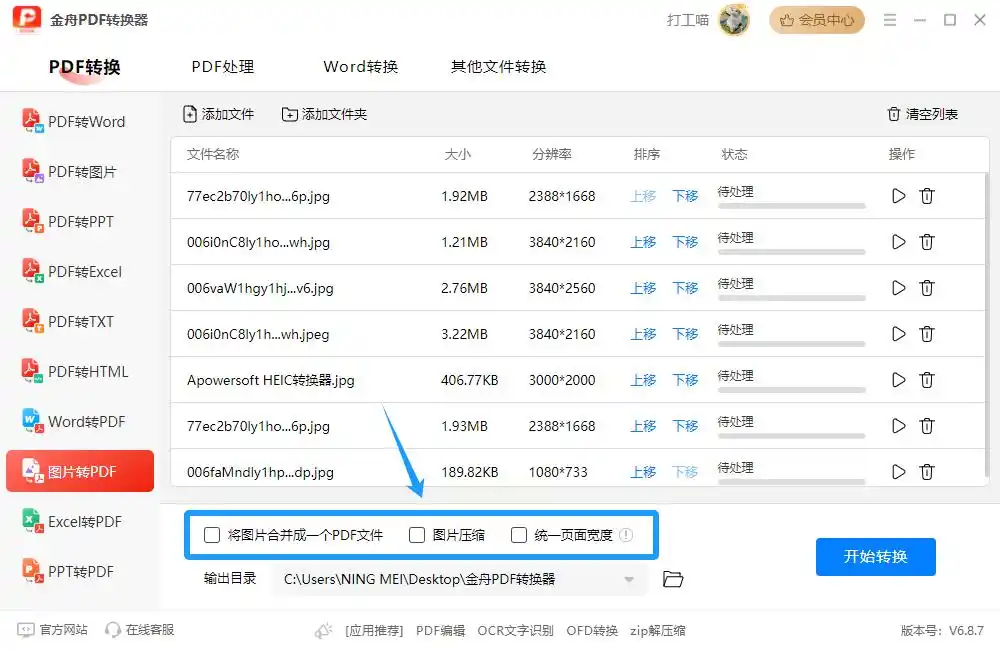This screenshot has height=650, width=1000.
Task: Start conversion for 006vaW1hgy1hj...v6.jpg
Action: coord(899,288)
